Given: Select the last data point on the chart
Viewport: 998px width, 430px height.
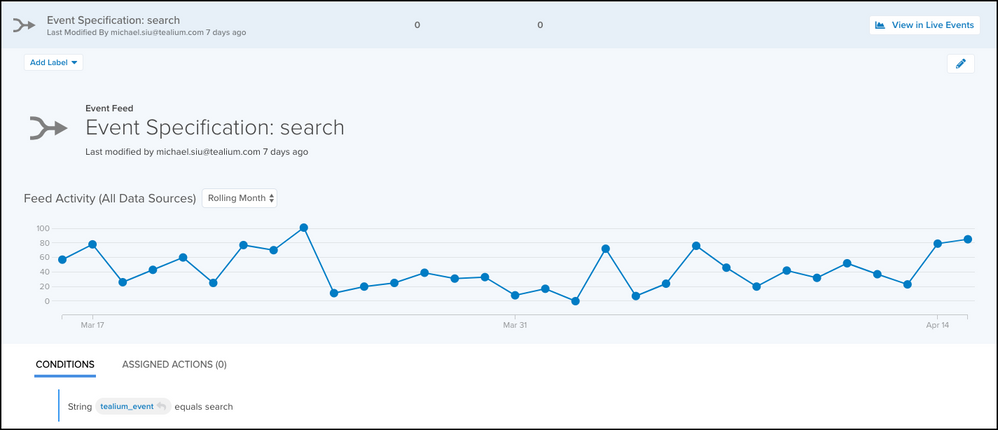Looking at the screenshot, I should (x=968, y=239).
